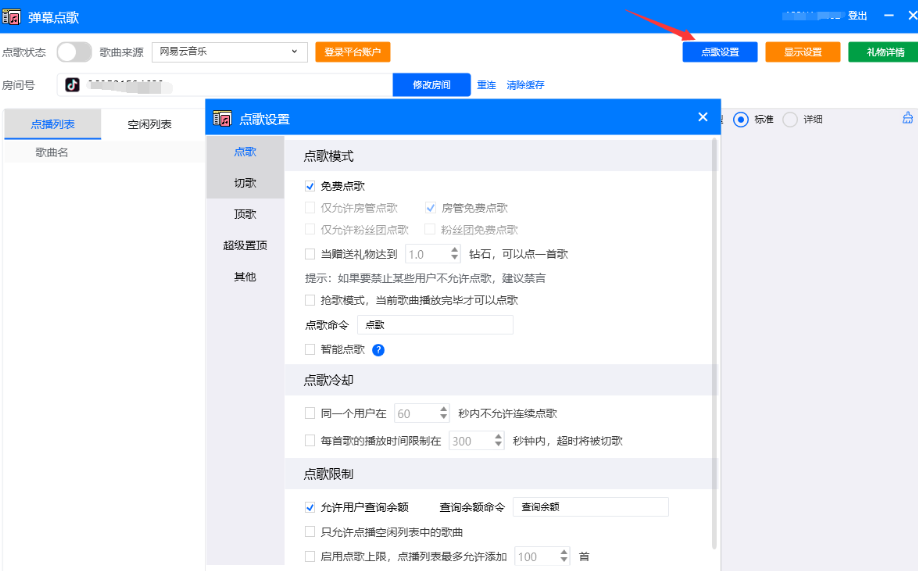This screenshot has width=918, height=571.
Task: Open the 歌曲来源 网易云音乐 dropdown
Action: [229, 52]
